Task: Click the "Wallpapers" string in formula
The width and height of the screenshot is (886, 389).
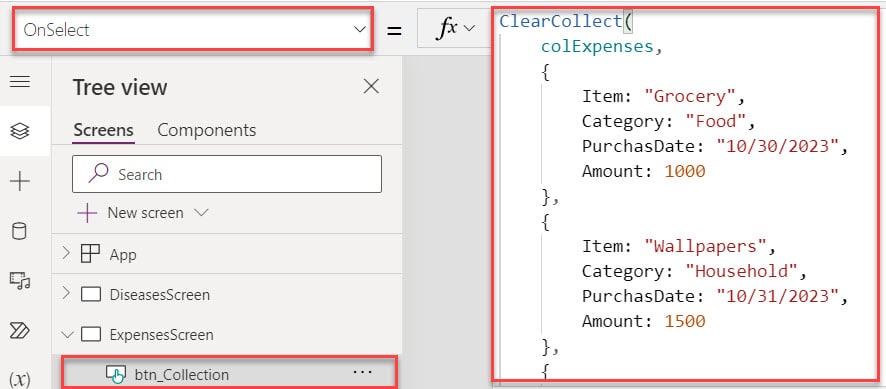Action: (705, 247)
